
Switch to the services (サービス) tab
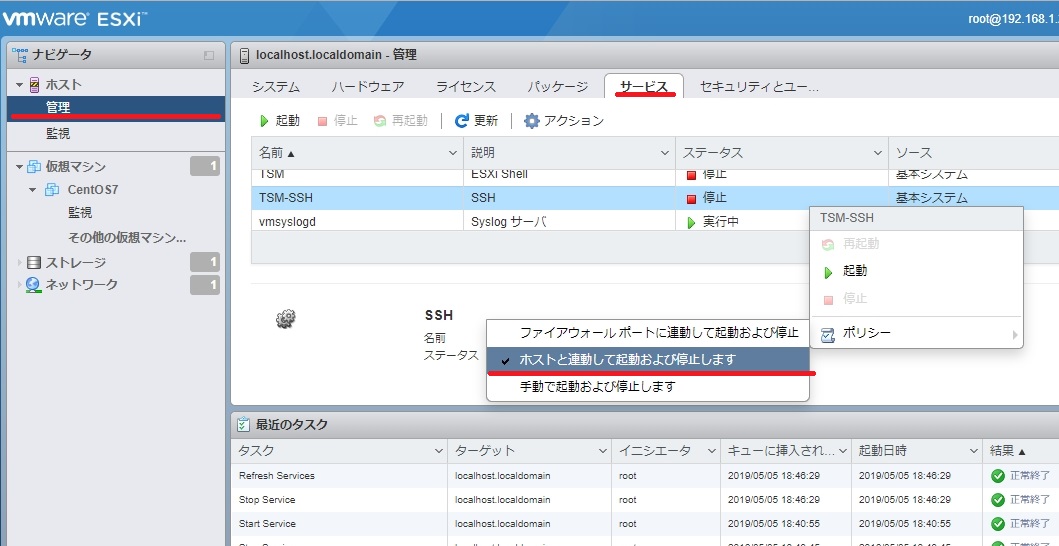click(x=644, y=87)
